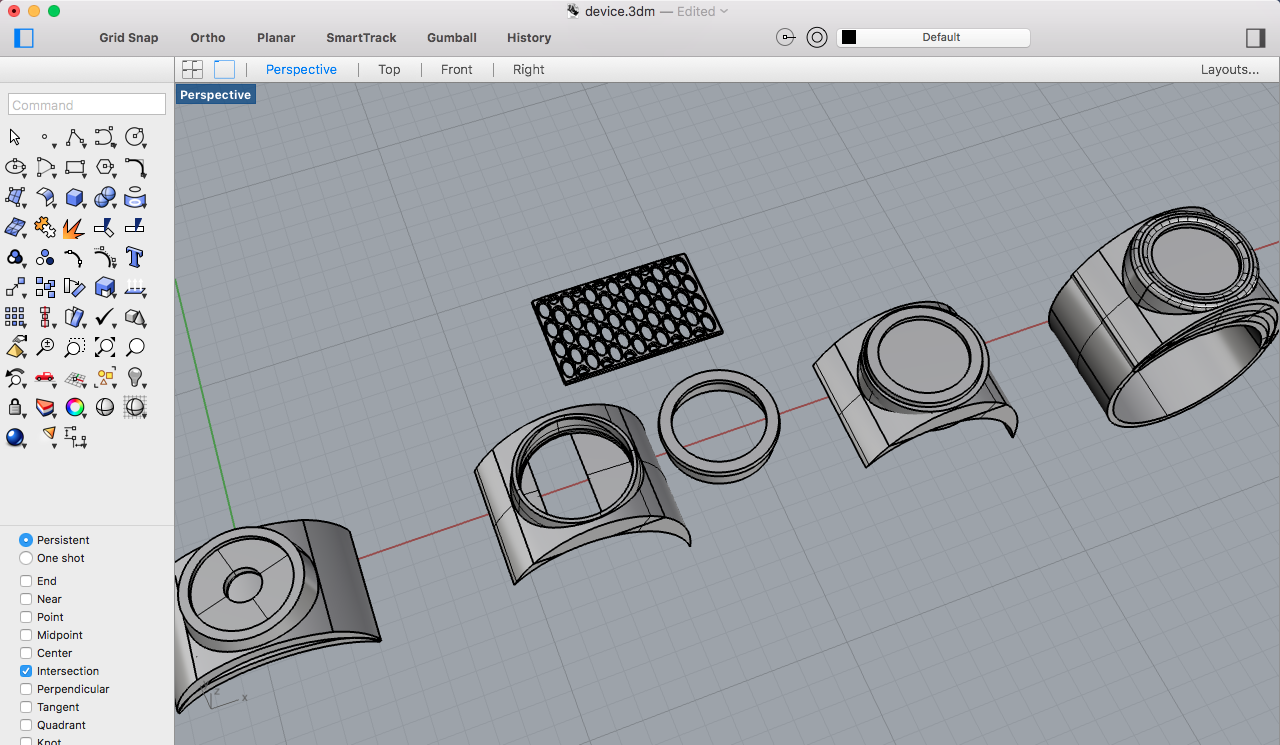Pick the Polyline drawing tool
1280x745 pixels.
(x=75, y=137)
